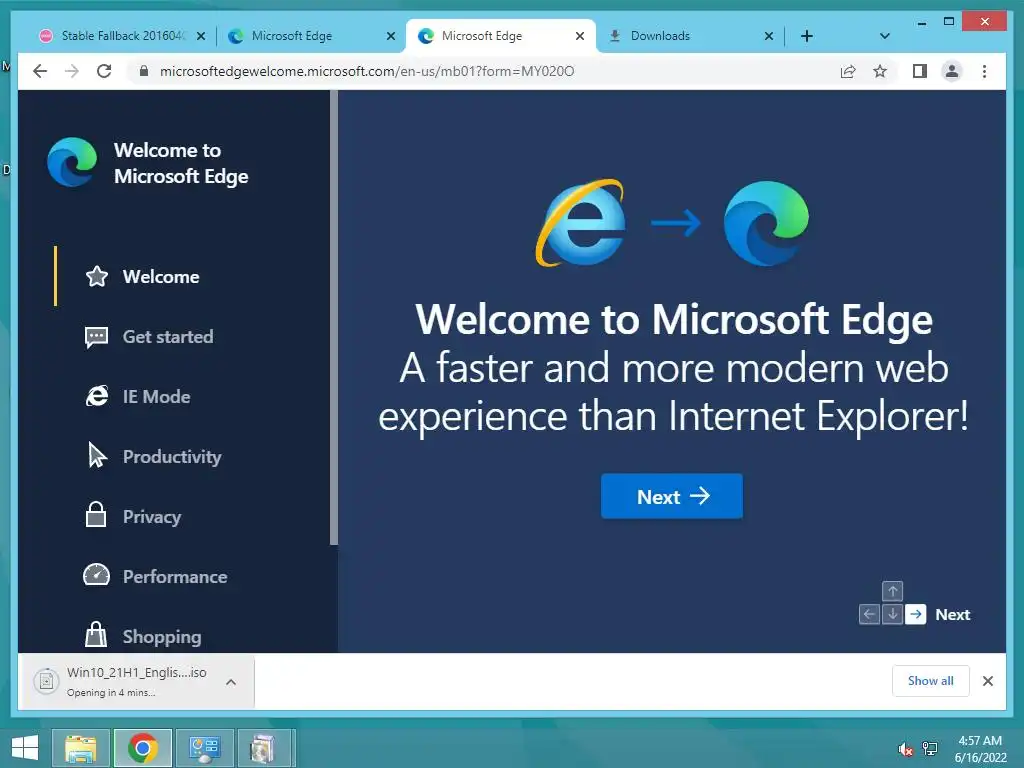Close the Downloads tab

point(769,36)
